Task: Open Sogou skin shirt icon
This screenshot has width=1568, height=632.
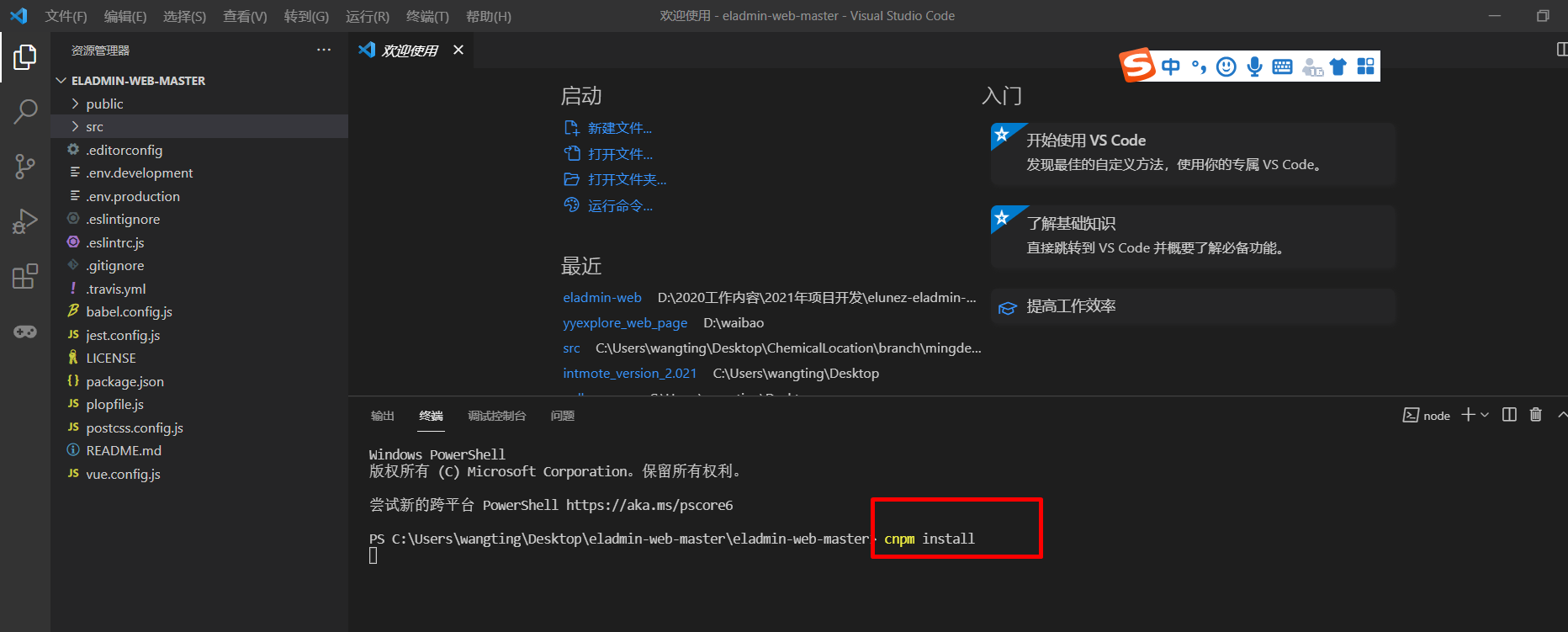Action: tap(1338, 66)
